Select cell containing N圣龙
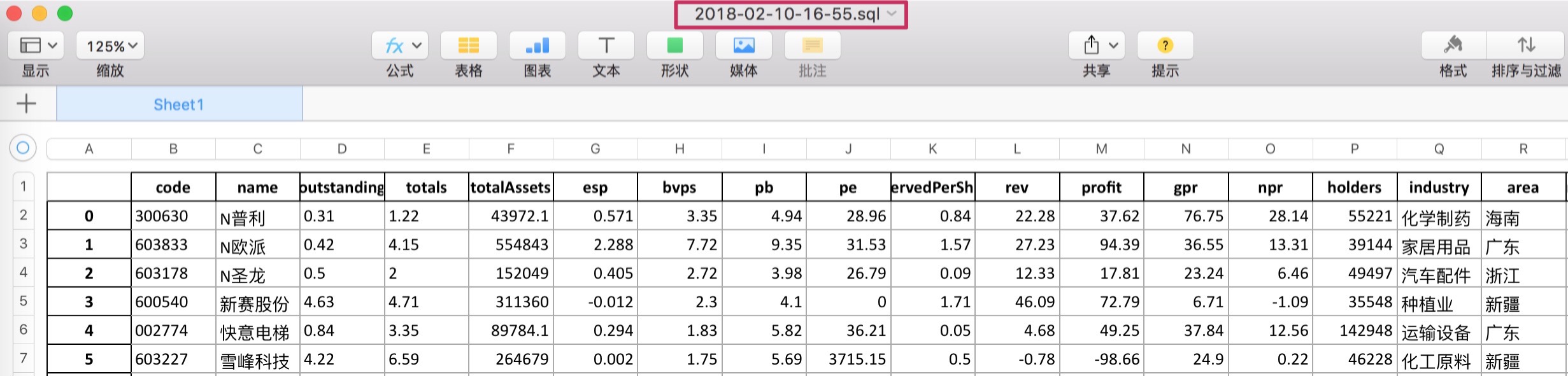The image size is (1568, 376). pyautogui.click(x=257, y=273)
